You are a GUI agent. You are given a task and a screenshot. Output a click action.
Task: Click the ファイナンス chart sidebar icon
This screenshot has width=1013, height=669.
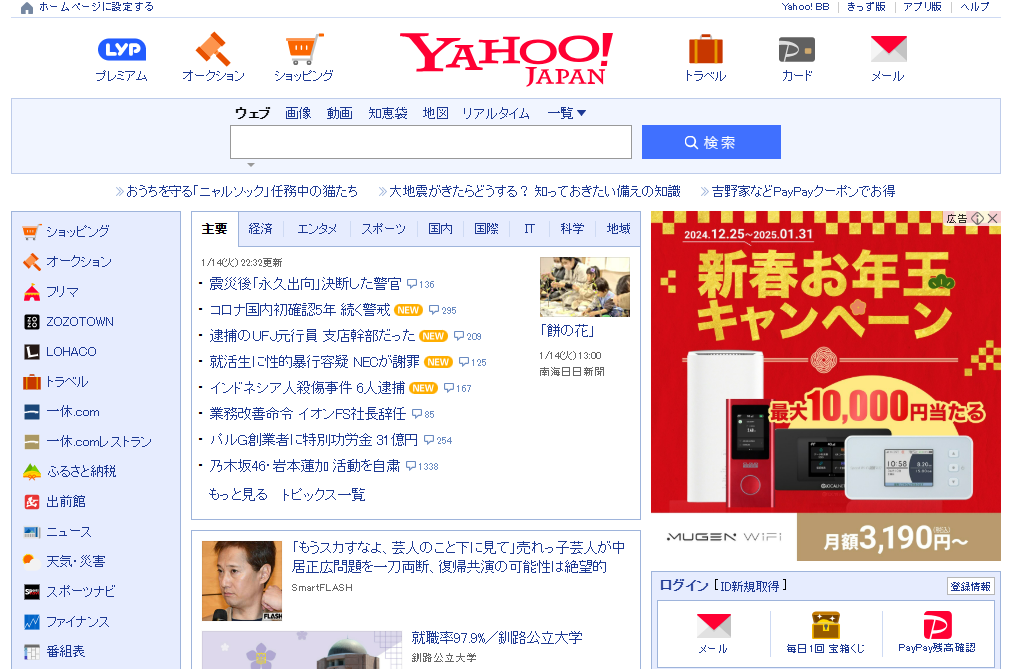pos(32,622)
